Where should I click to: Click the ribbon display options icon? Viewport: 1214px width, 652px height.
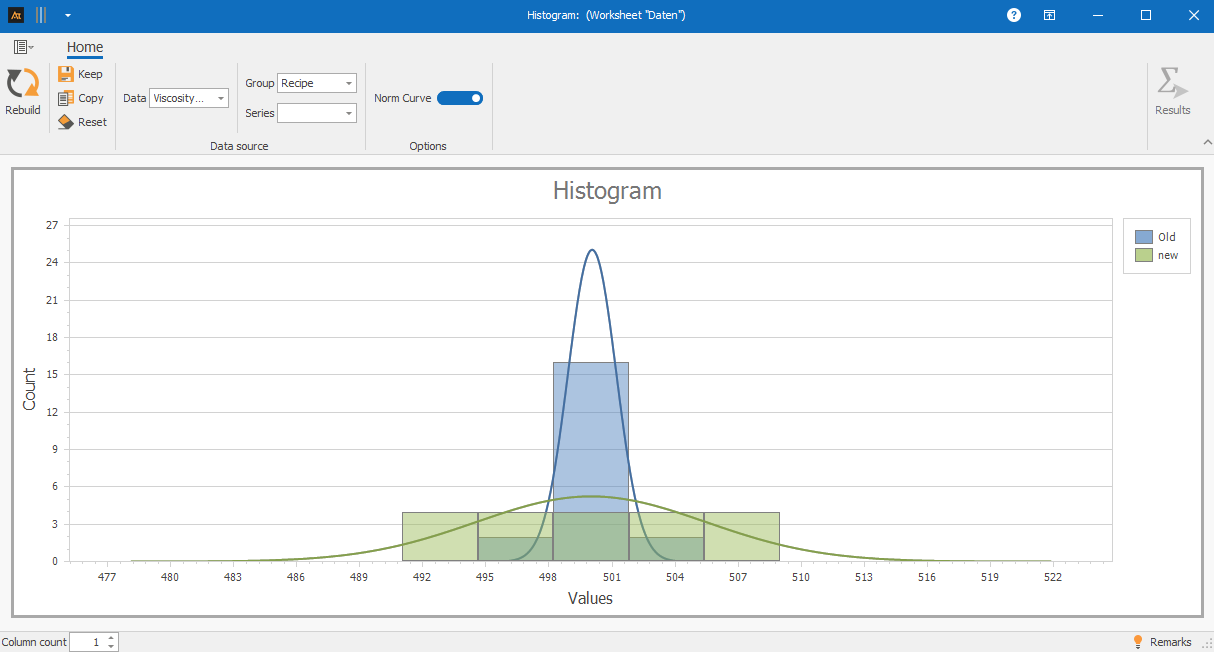pos(1049,15)
